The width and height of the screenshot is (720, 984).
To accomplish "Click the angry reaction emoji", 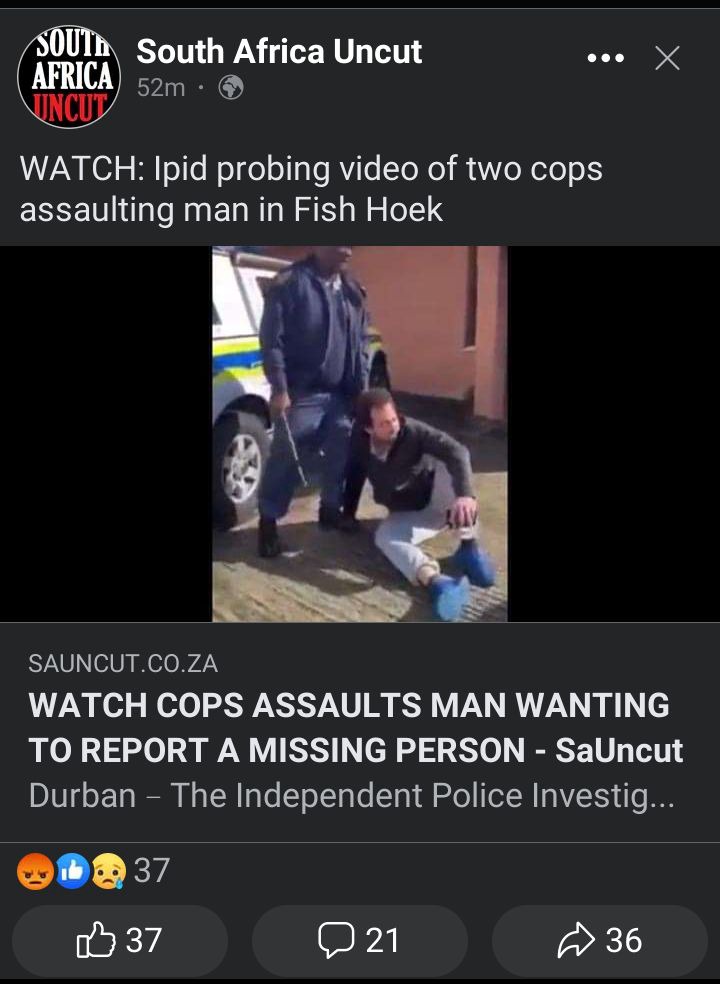I will click(x=35, y=871).
